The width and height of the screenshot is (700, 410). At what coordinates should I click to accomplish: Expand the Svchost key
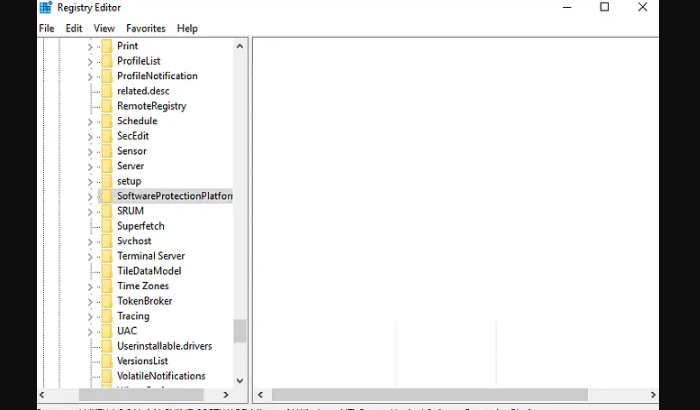pos(90,242)
